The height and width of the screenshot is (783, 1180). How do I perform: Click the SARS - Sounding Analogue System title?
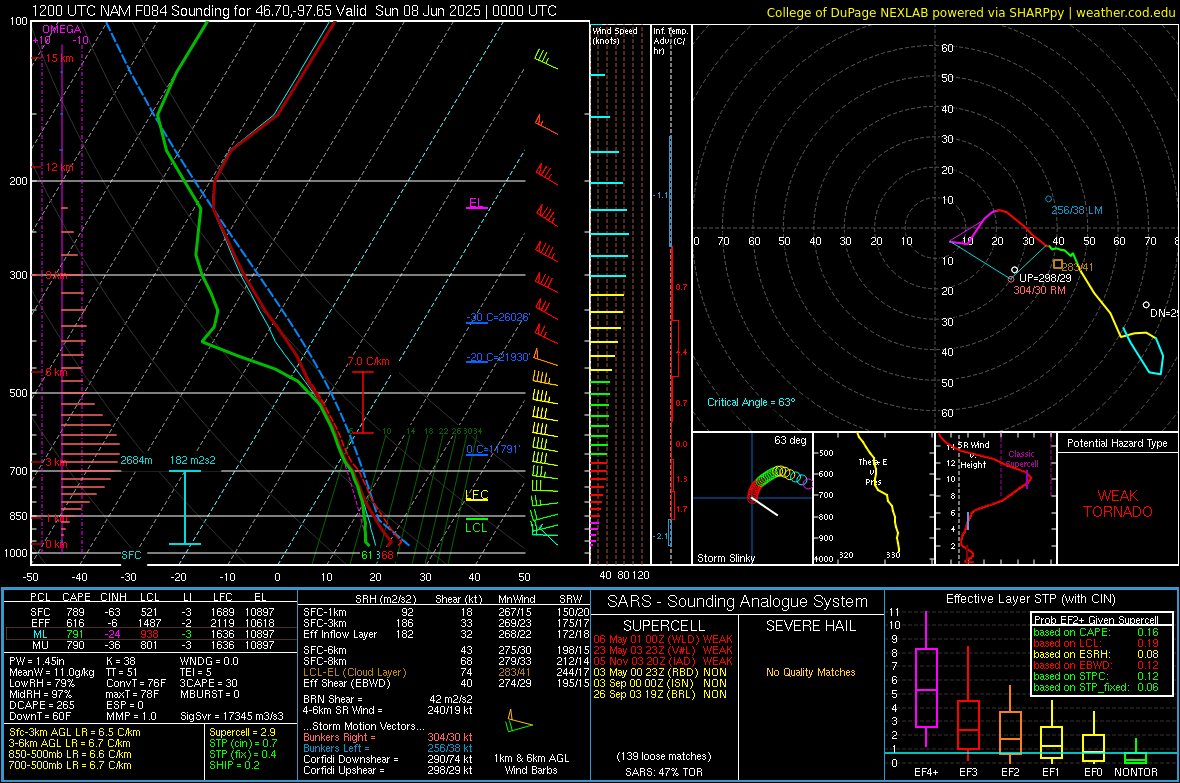(x=737, y=602)
